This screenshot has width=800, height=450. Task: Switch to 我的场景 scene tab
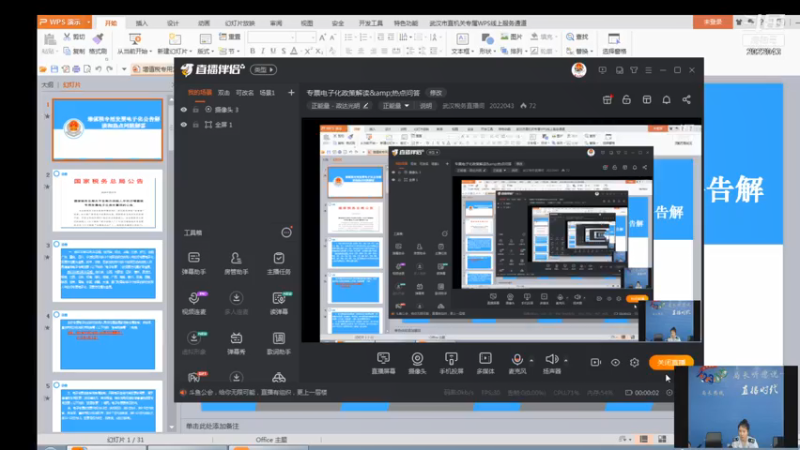click(199, 93)
